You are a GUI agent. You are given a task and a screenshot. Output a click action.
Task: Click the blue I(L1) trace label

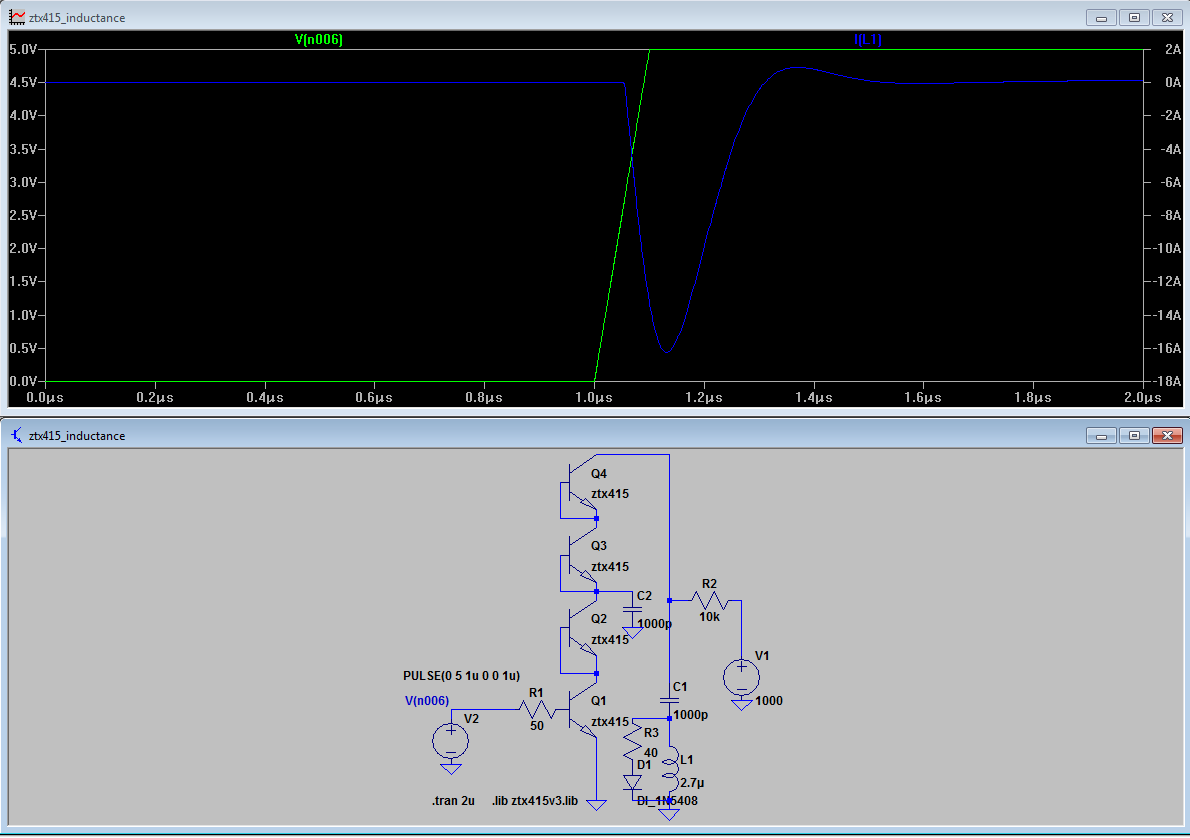coord(867,40)
